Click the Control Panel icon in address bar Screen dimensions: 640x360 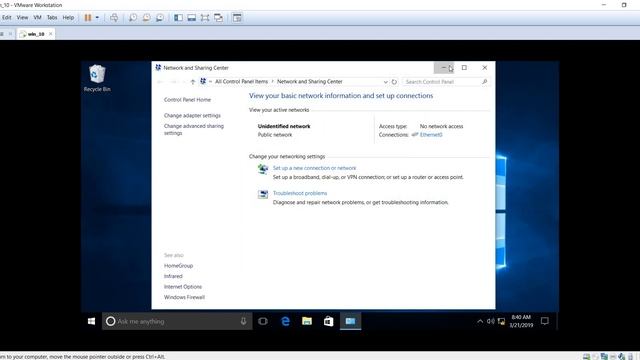(203, 82)
